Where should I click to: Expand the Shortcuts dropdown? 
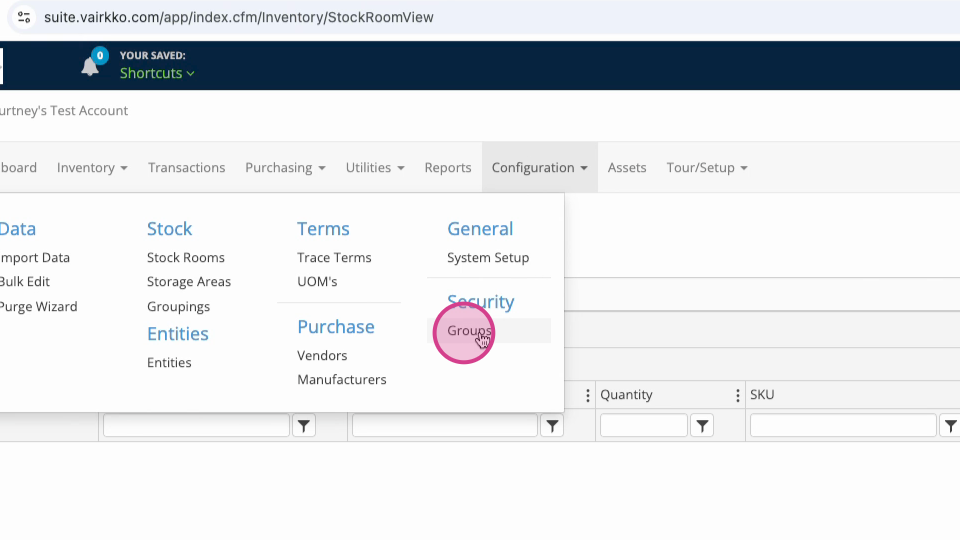pos(157,73)
